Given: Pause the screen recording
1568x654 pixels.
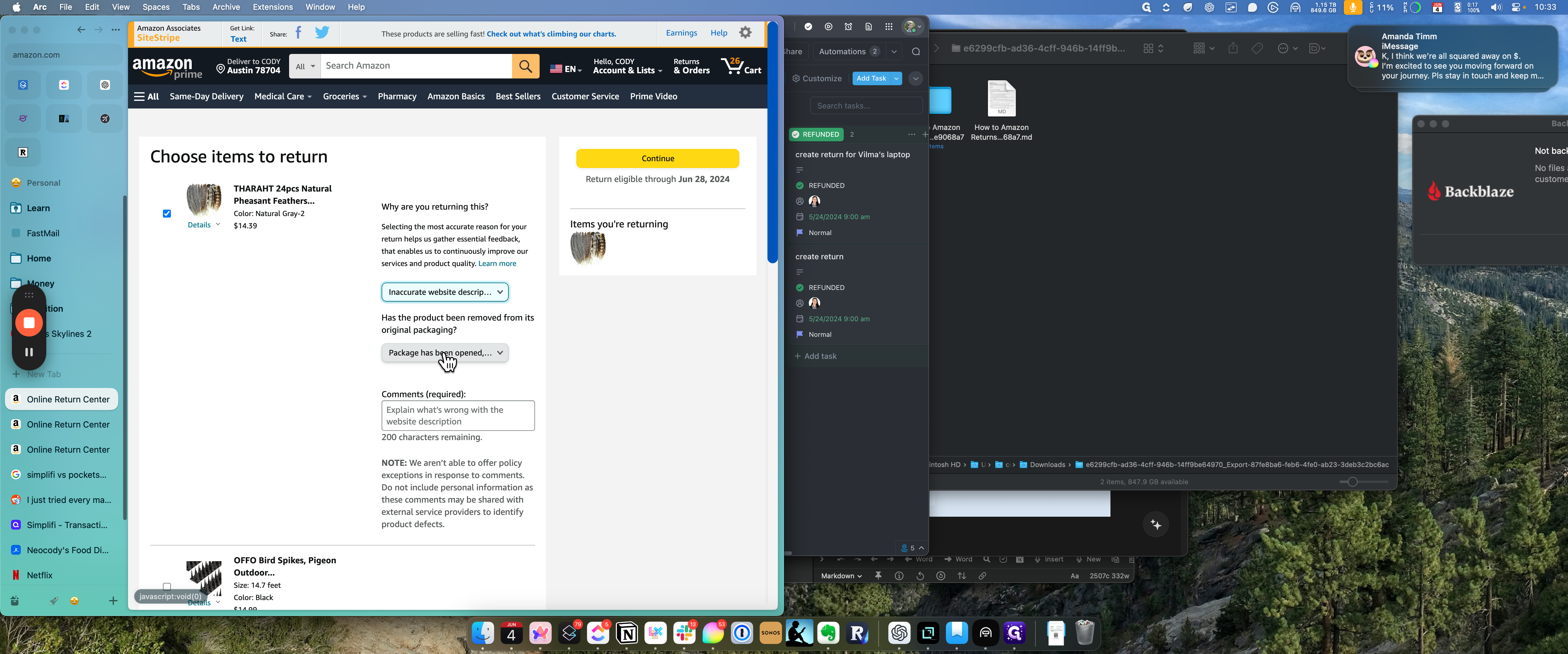Looking at the screenshot, I should (x=28, y=352).
